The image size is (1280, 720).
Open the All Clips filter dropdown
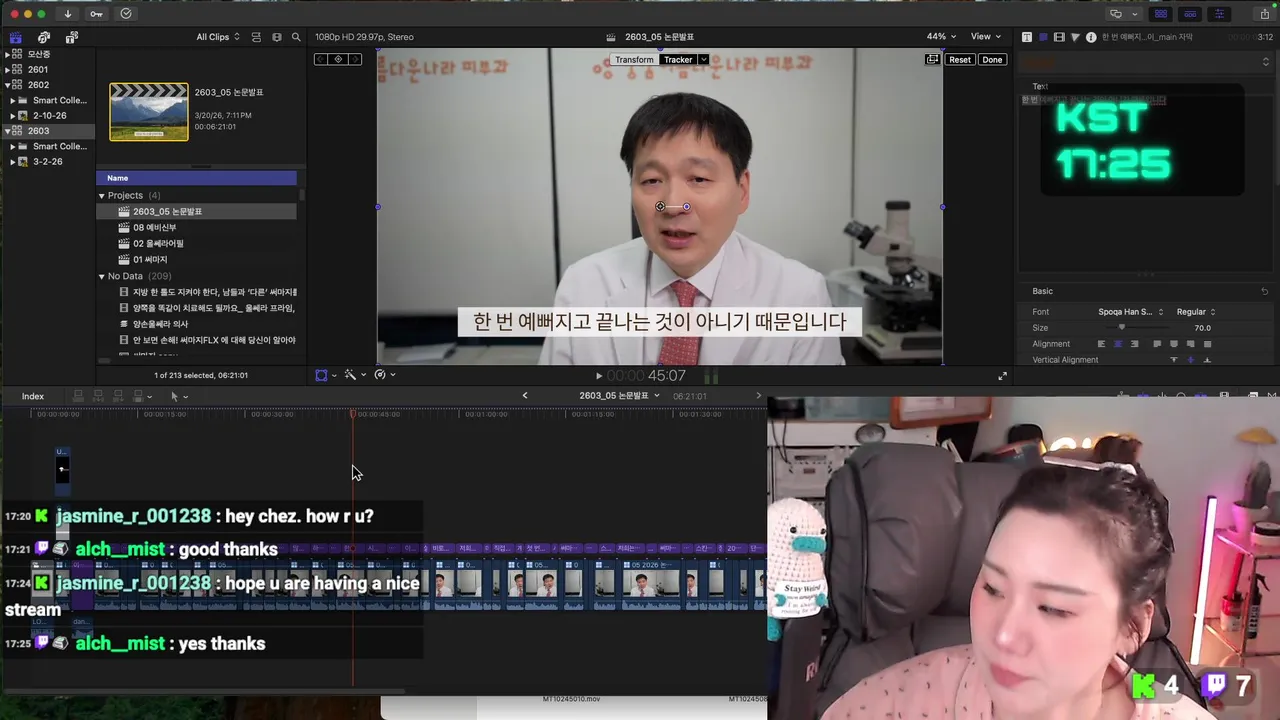tap(218, 37)
